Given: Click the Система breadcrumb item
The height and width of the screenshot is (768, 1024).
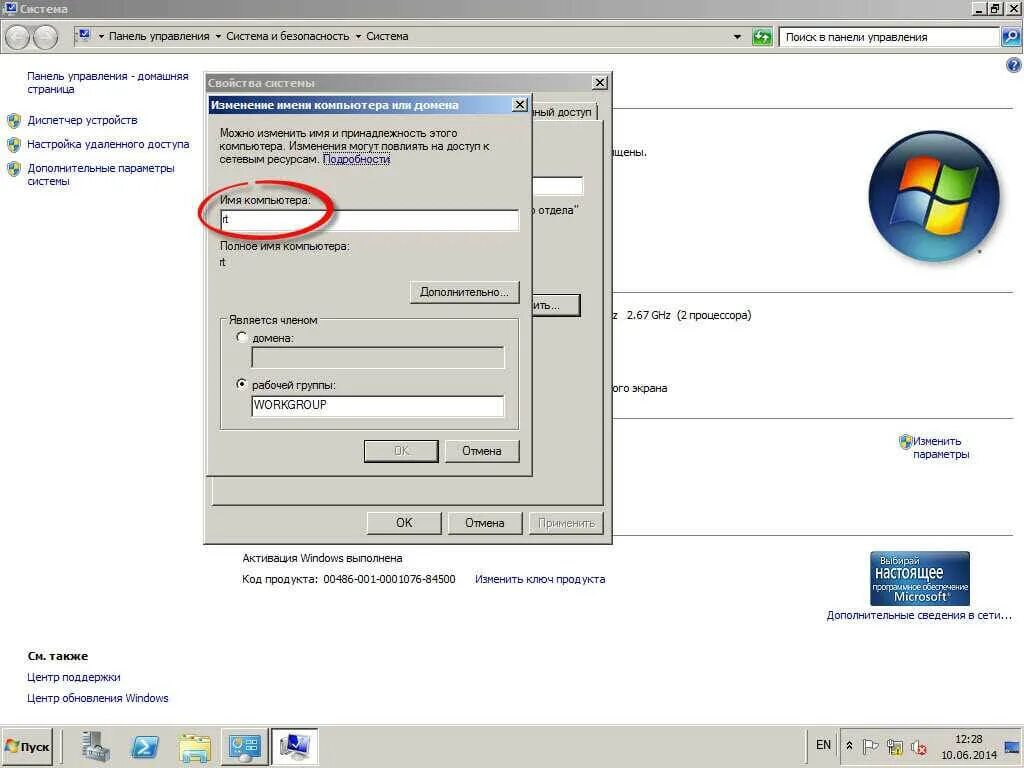Looking at the screenshot, I should click(x=387, y=37).
